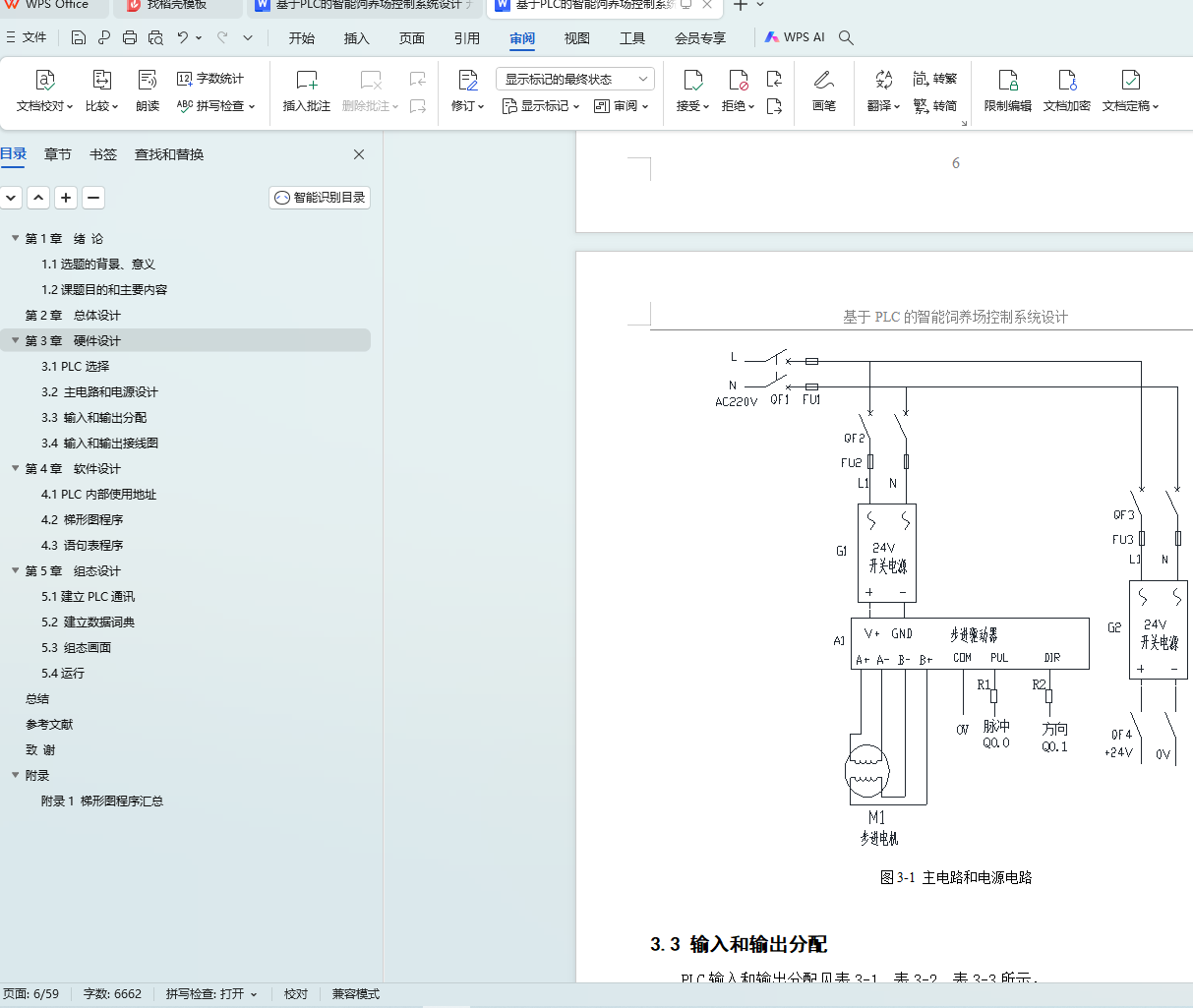The height and width of the screenshot is (1008, 1193).
Task: Click the plus button to promote outline level
Action: [66, 198]
